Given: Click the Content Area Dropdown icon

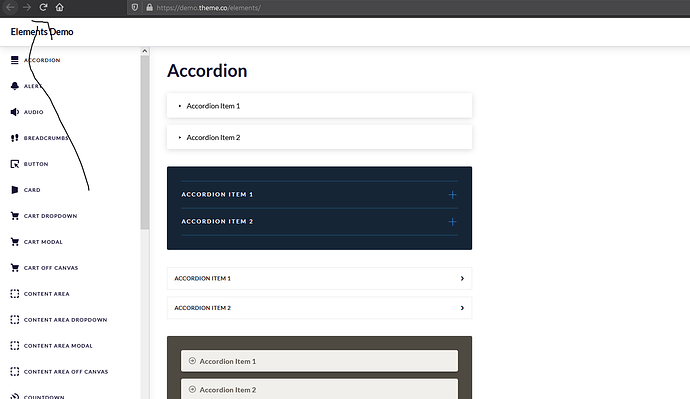Looking at the screenshot, I should [15, 319].
